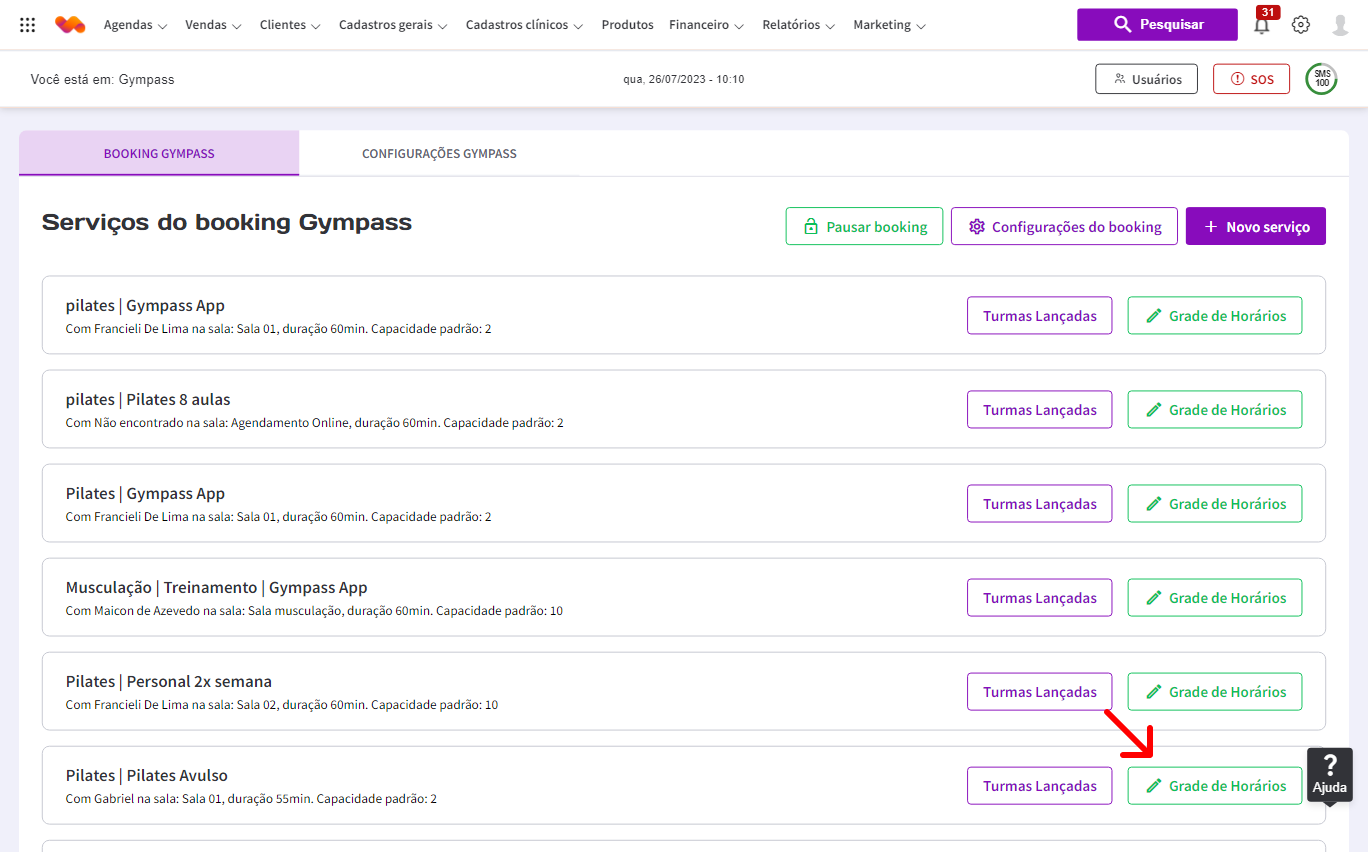Open Grade de Horários for capitalized Pilates Gympass App
Image resolution: width=1368 pixels, height=852 pixels.
tap(1215, 503)
